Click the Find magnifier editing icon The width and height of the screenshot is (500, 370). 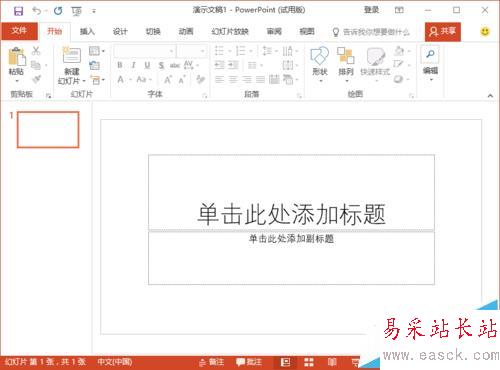pyautogui.click(x=430, y=54)
